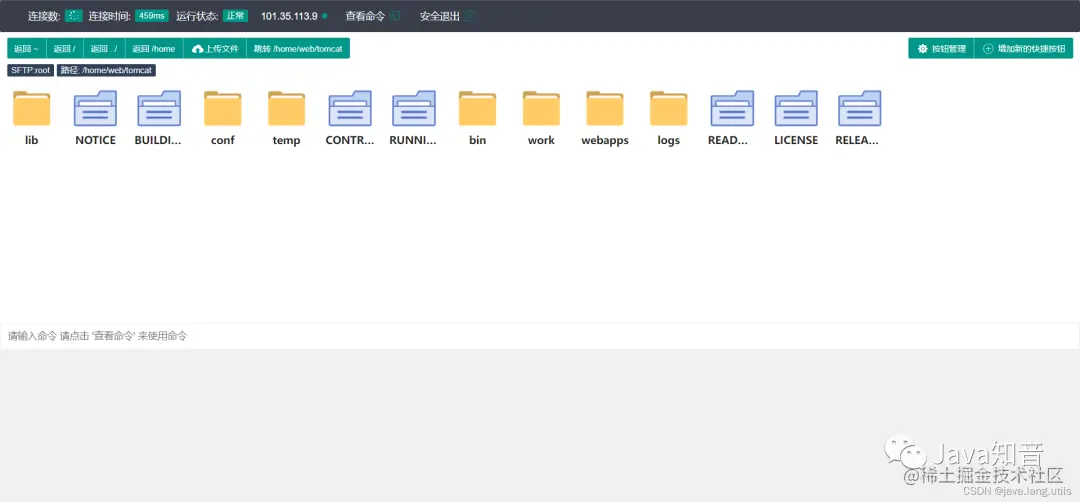Click the 连接数 spinner badge
Screen dimensions: 1080x502
pyautogui.click(x=74, y=16)
